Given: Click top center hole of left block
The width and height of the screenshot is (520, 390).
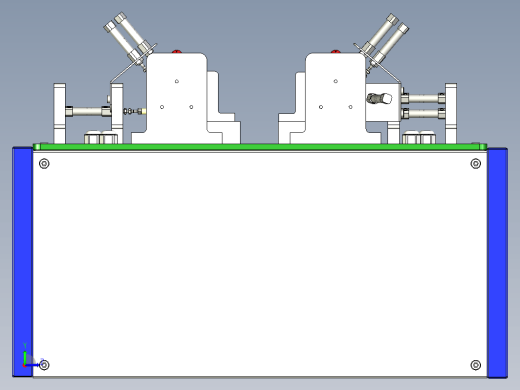Looking at the screenshot, I should 177,81.
